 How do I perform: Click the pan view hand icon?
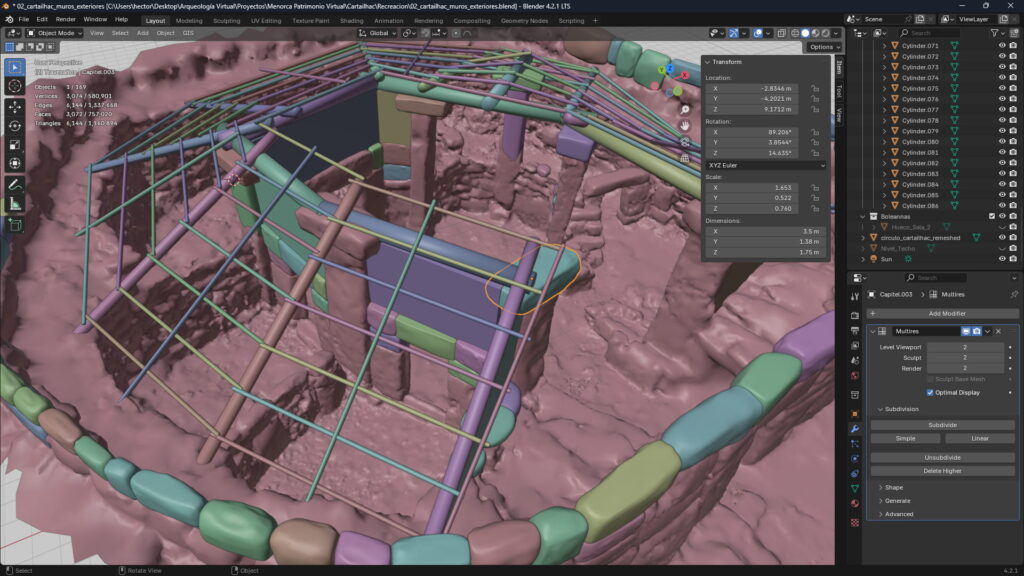click(684, 125)
